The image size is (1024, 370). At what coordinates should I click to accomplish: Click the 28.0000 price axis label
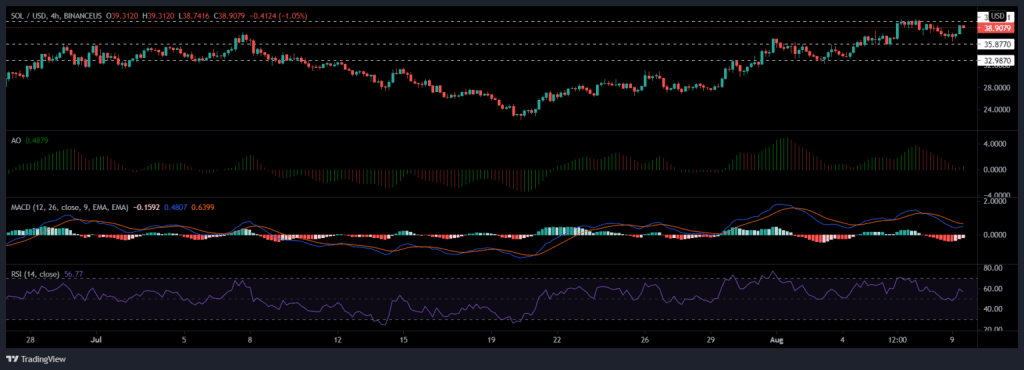point(998,87)
